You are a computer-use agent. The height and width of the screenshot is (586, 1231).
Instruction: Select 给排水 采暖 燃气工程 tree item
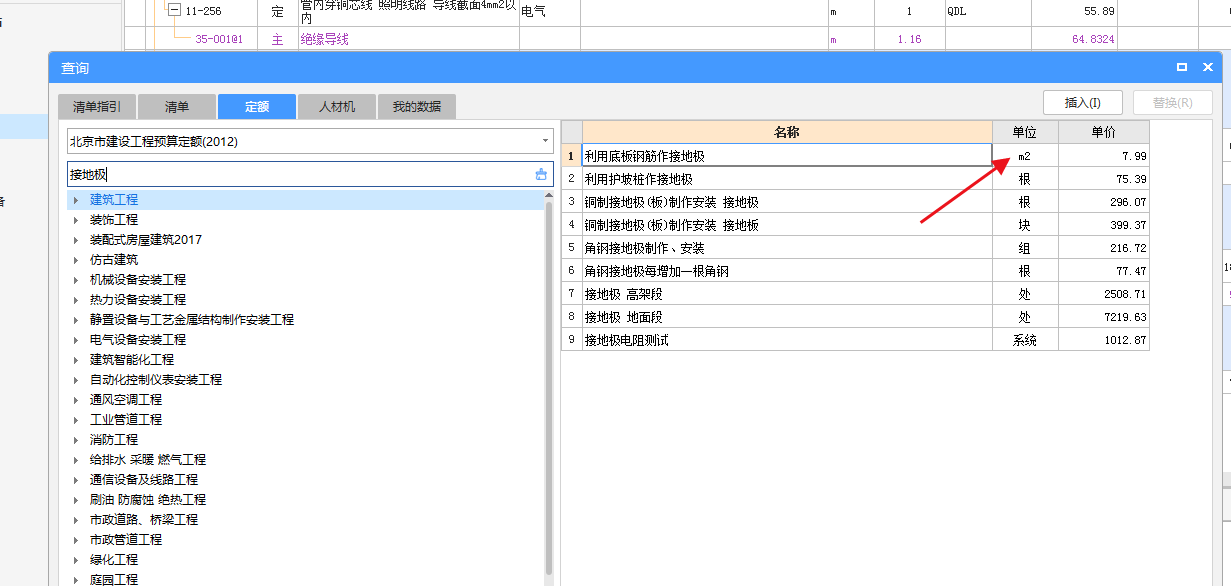(x=148, y=460)
